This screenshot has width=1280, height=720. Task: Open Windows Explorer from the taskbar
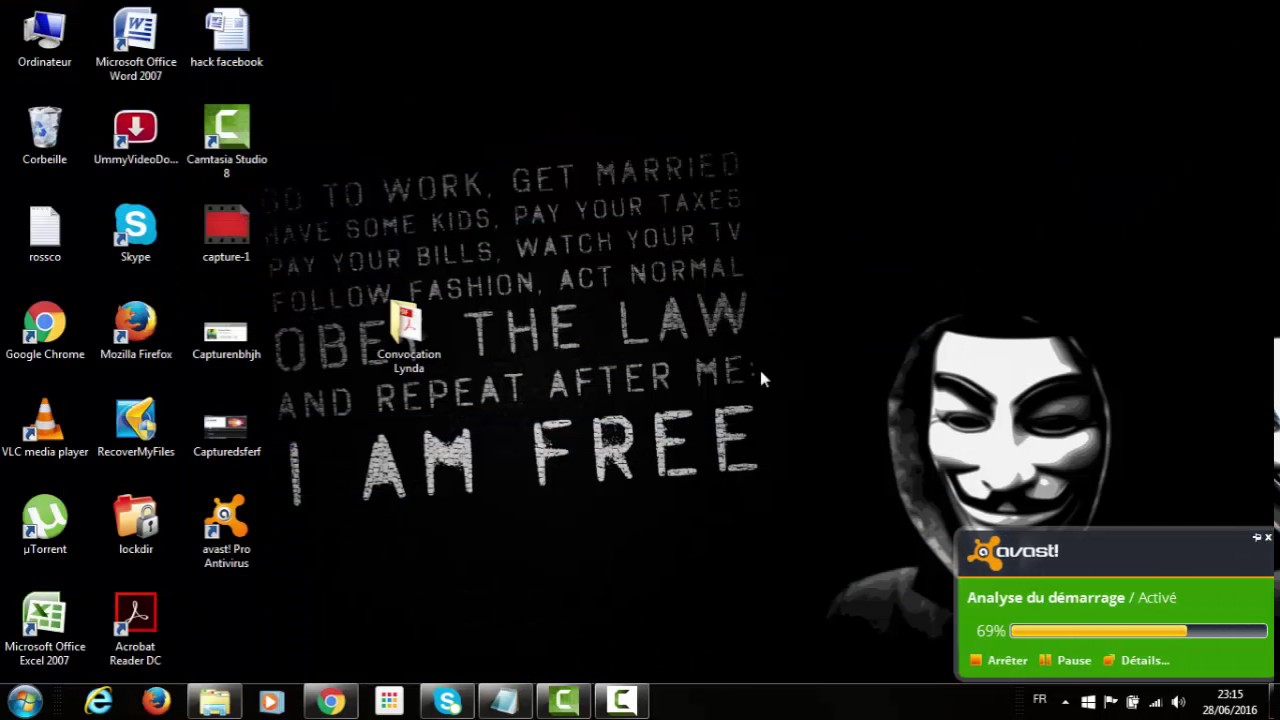click(x=214, y=702)
